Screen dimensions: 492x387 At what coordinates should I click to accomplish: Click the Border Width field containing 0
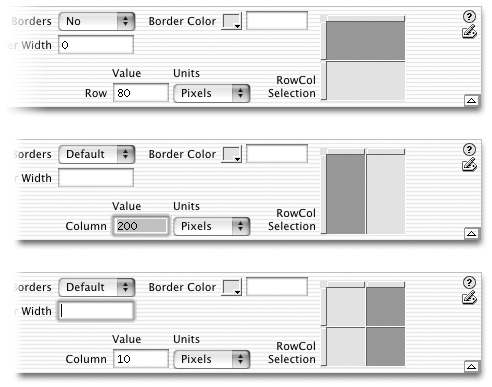pyautogui.click(x=96, y=45)
